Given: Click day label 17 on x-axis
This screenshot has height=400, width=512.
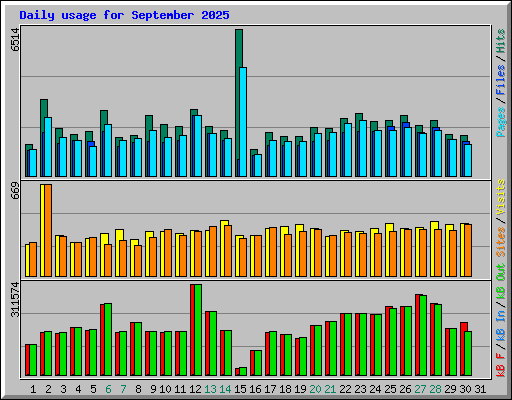Looking at the screenshot, I should coord(270,389).
